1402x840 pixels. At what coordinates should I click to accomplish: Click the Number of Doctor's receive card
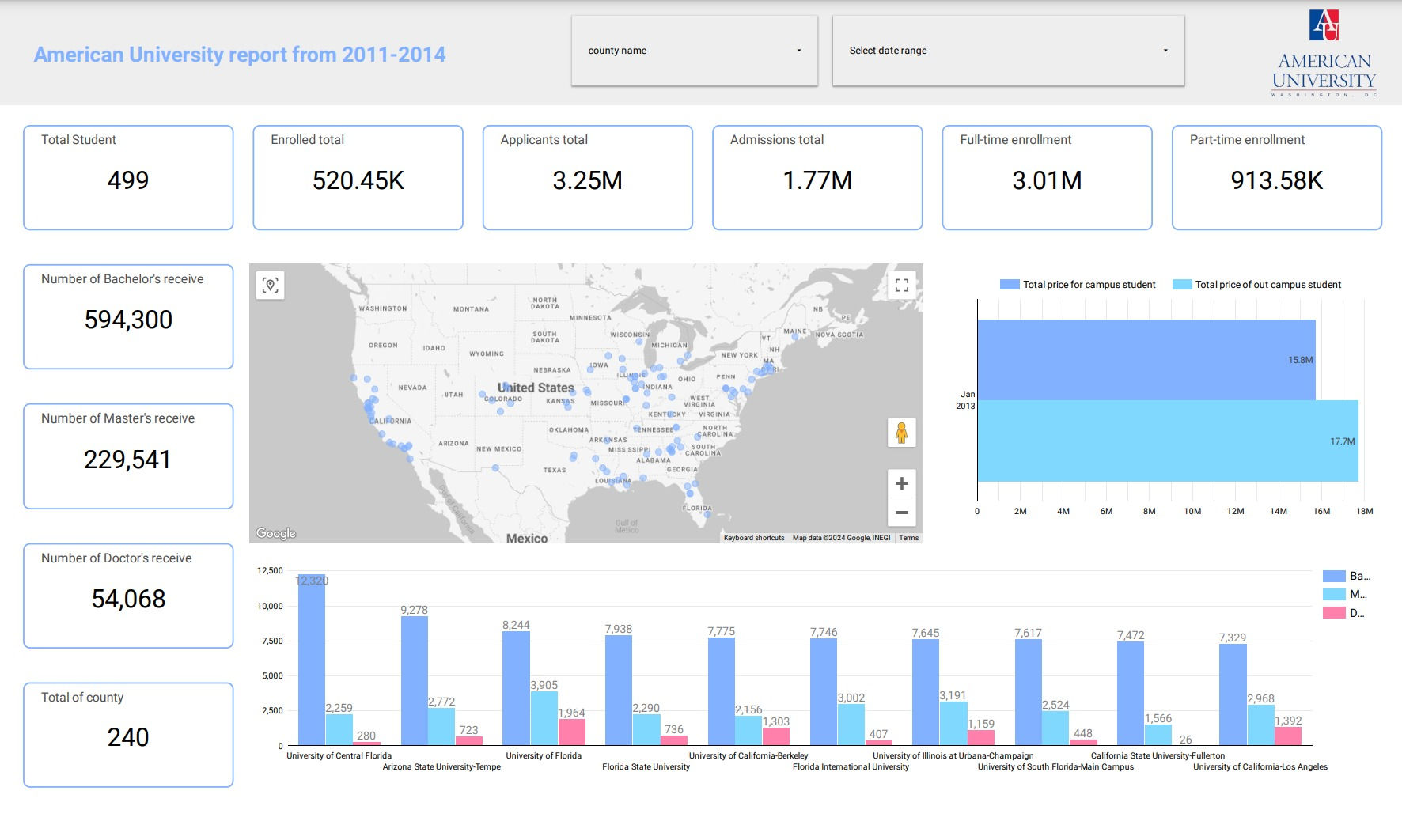click(128, 596)
